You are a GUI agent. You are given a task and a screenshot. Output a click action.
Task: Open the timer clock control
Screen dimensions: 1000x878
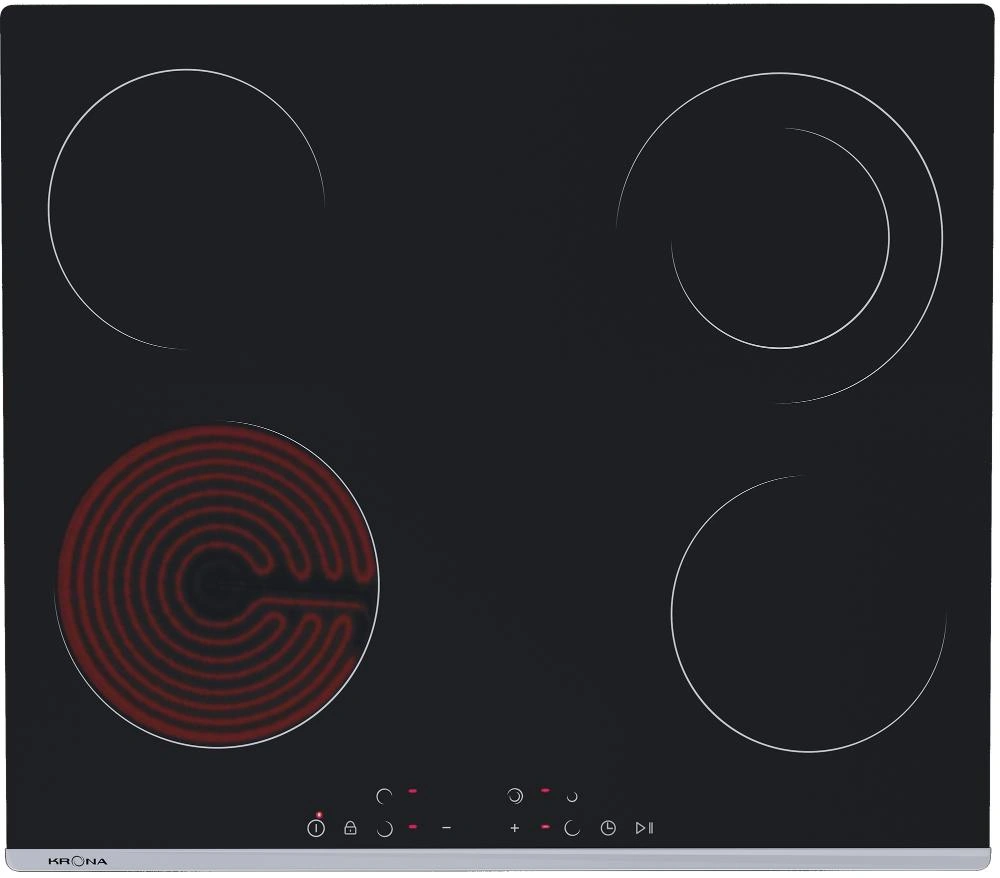tap(608, 828)
